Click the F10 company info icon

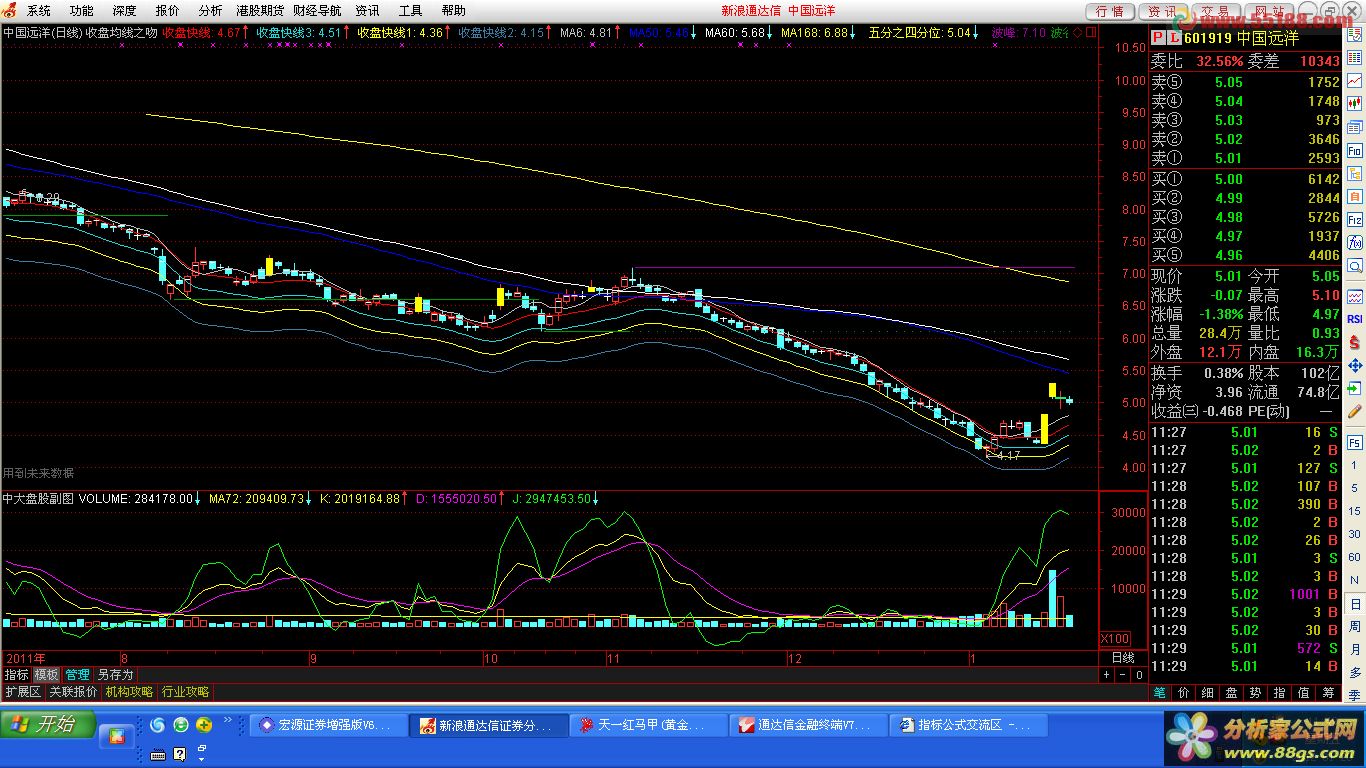point(1354,150)
